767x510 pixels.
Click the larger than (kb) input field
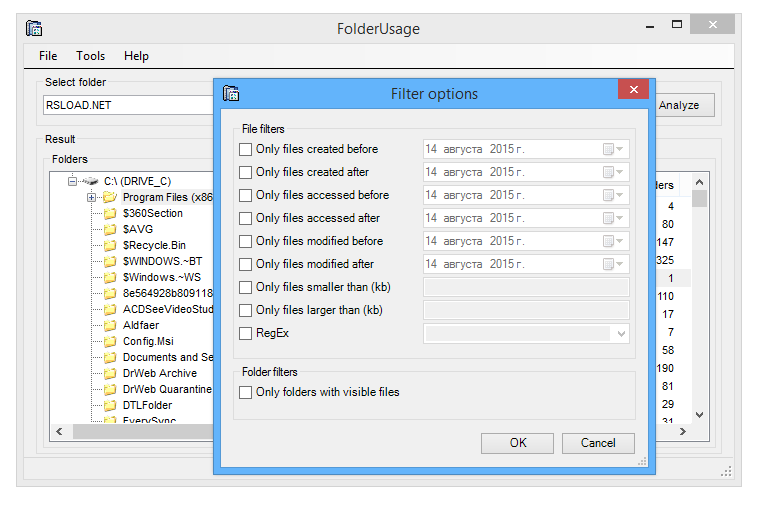526,310
